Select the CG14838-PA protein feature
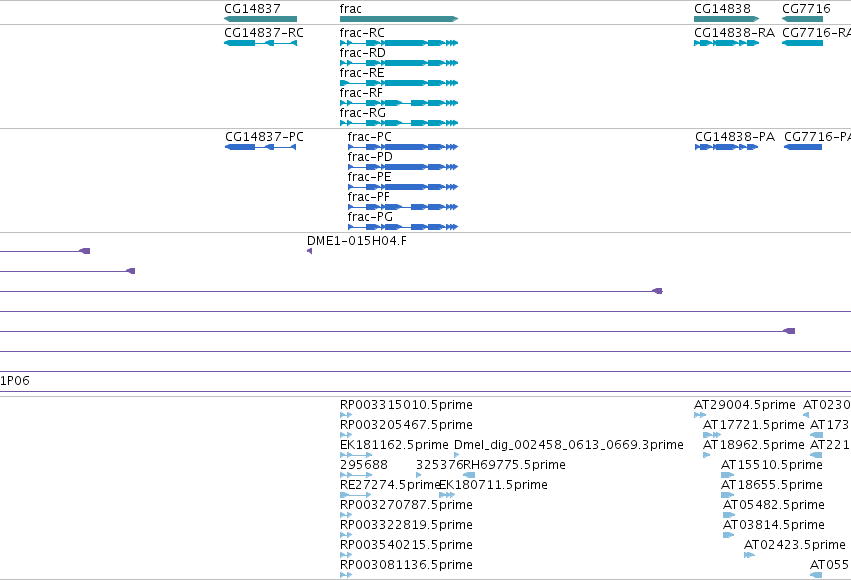This screenshot has width=851, height=580. pos(727,147)
